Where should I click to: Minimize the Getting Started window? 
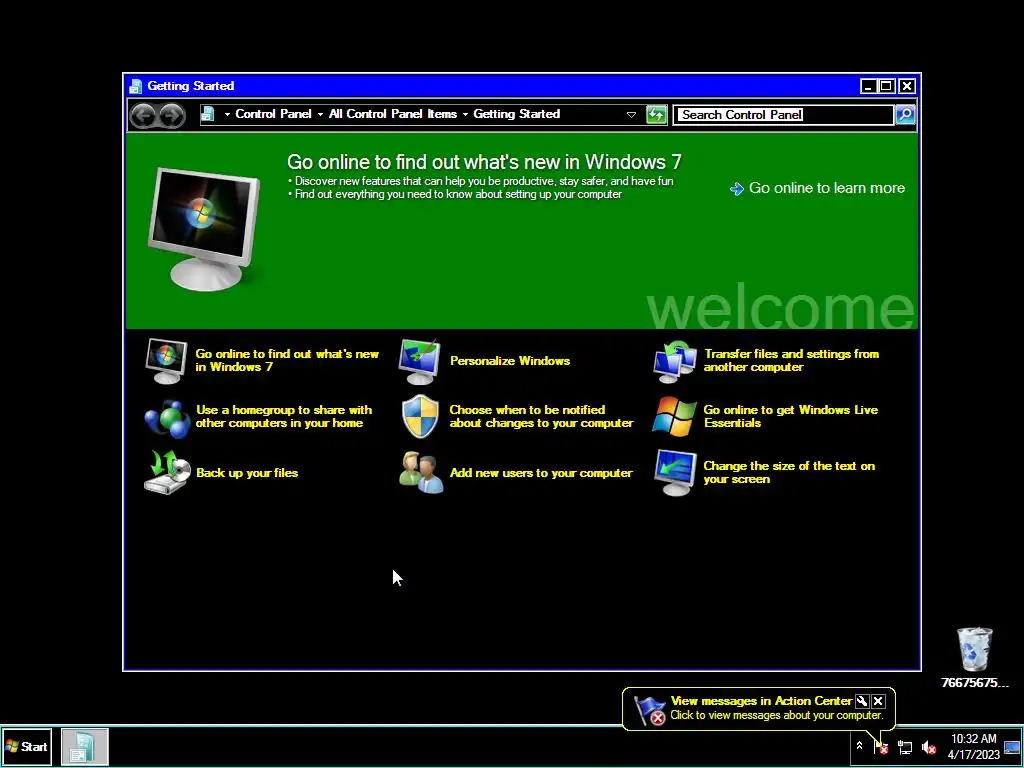(x=868, y=86)
